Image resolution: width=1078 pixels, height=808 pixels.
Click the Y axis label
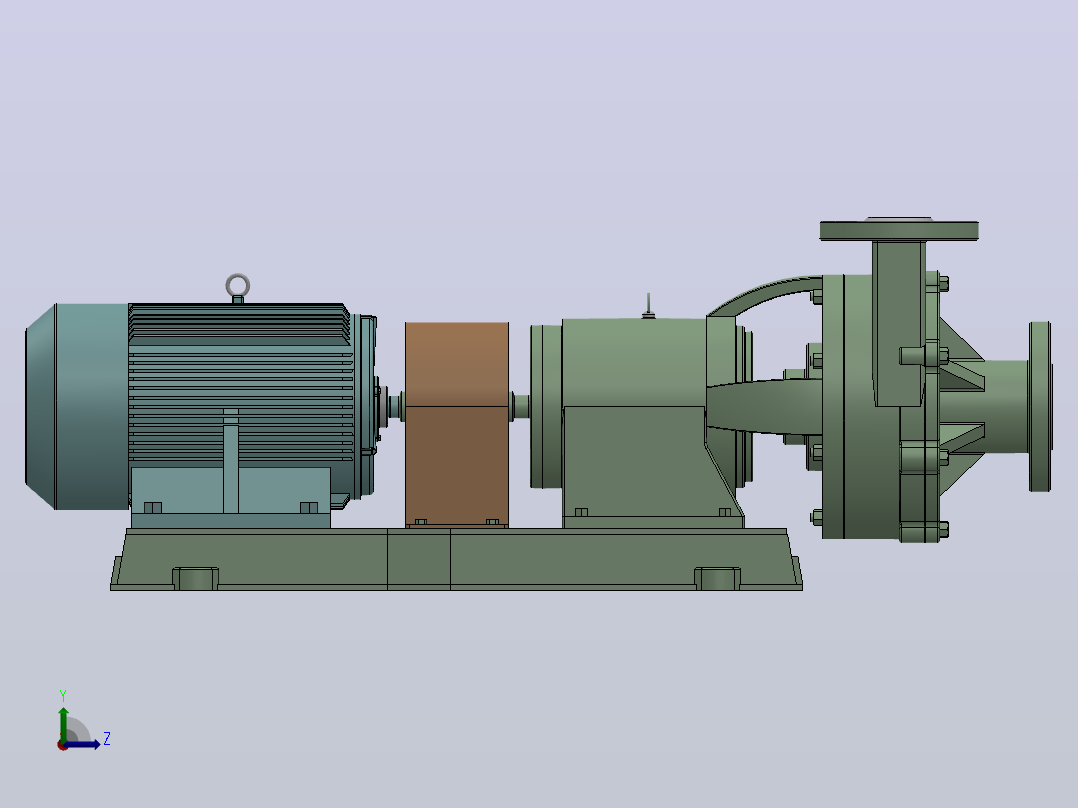click(63, 695)
